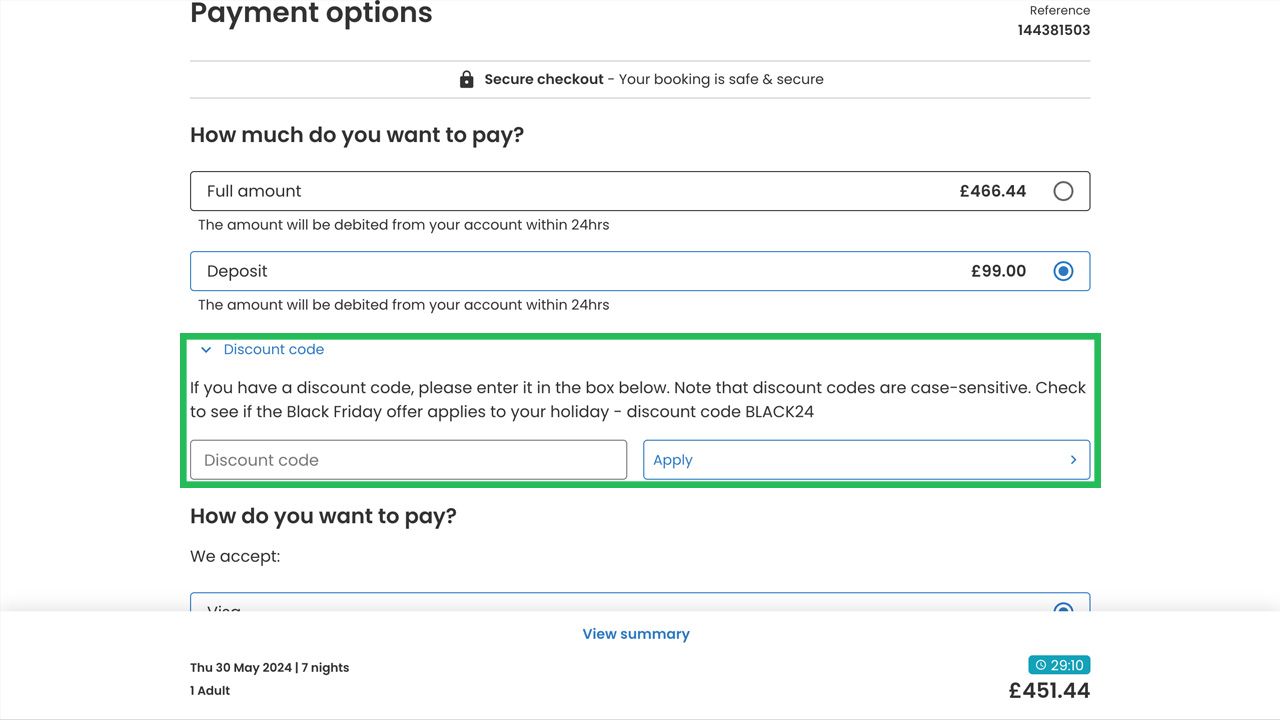Choose the Deposit option label

[237, 271]
